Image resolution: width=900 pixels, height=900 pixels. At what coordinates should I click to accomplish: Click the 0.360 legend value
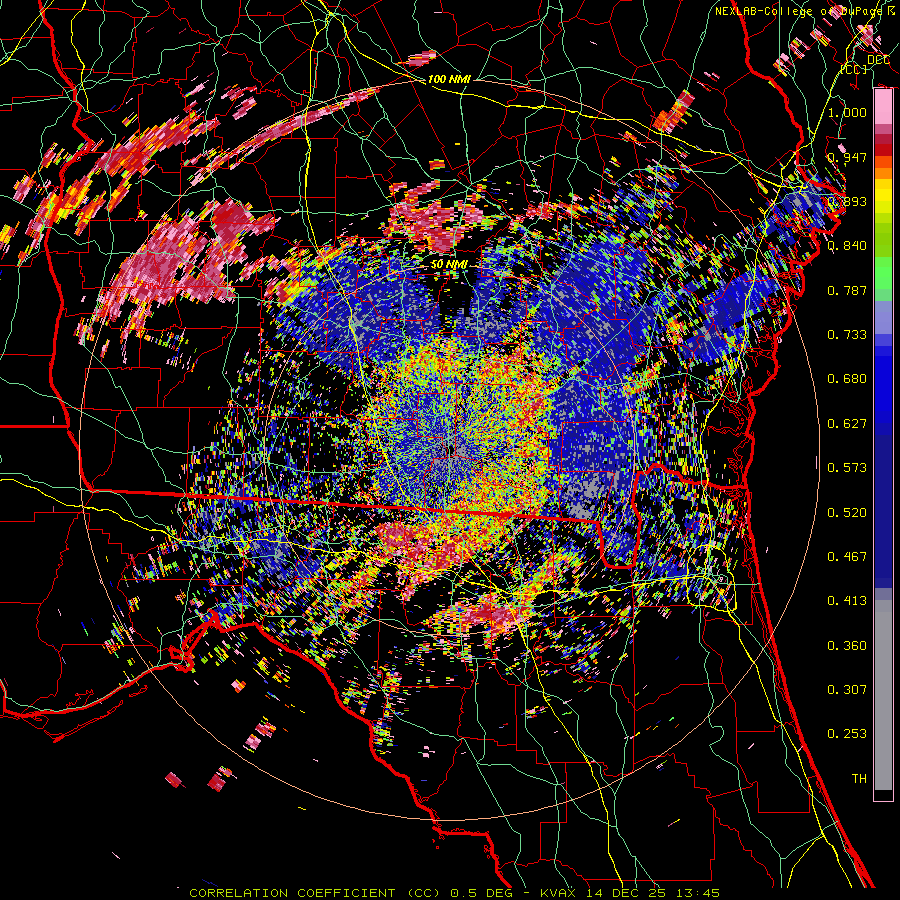point(847,646)
